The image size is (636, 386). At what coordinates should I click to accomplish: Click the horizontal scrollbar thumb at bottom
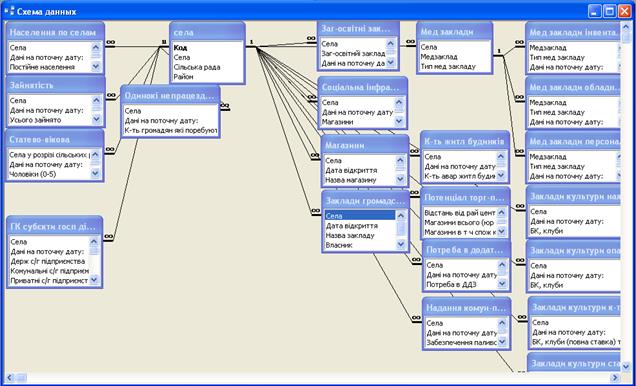point(21,378)
